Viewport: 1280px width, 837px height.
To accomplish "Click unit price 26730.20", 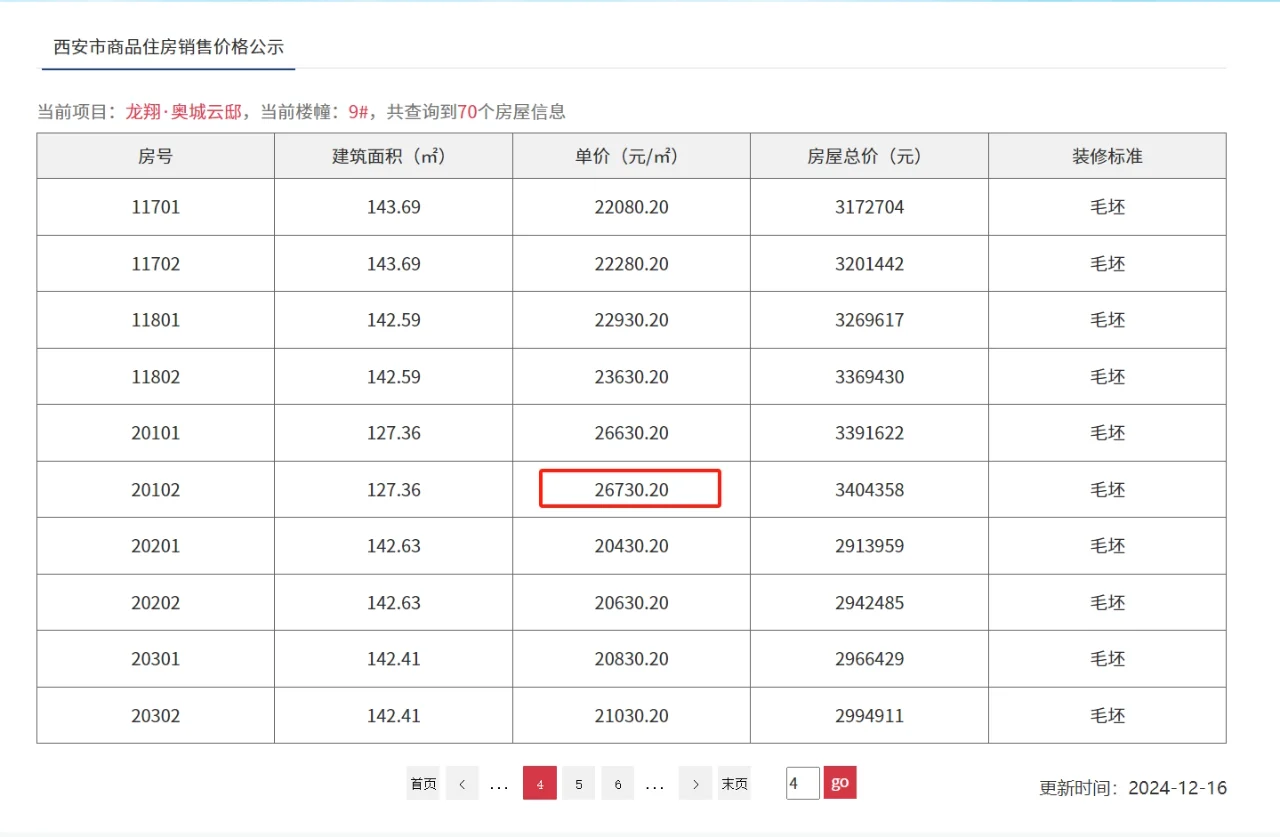I will (631, 490).
